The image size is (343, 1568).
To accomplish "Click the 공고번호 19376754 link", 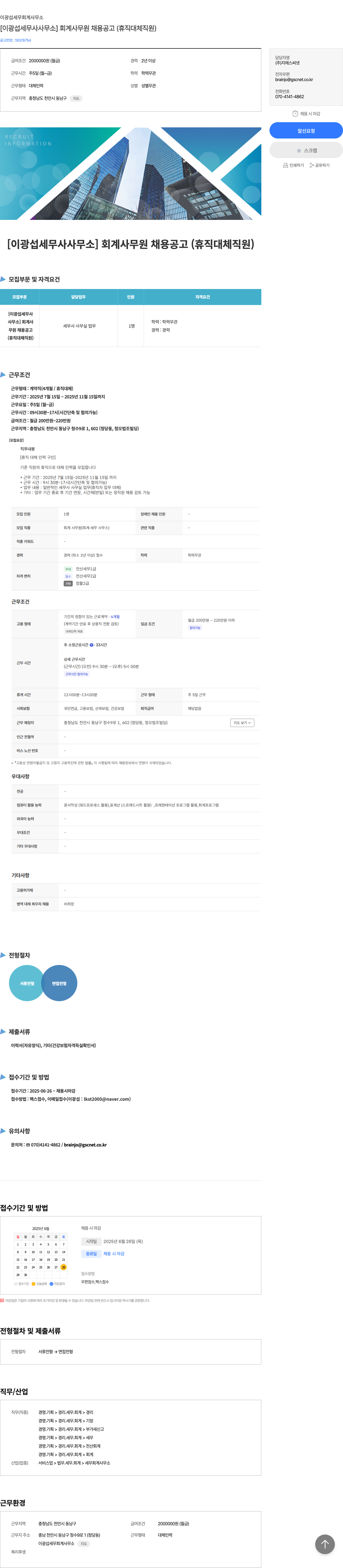I will [15, 40].
